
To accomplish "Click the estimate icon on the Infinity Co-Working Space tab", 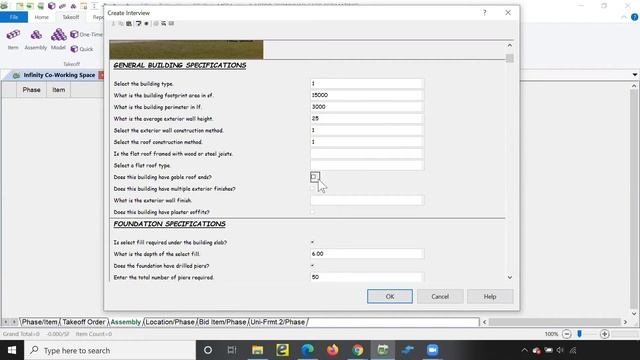I will (x=16, y=75).
